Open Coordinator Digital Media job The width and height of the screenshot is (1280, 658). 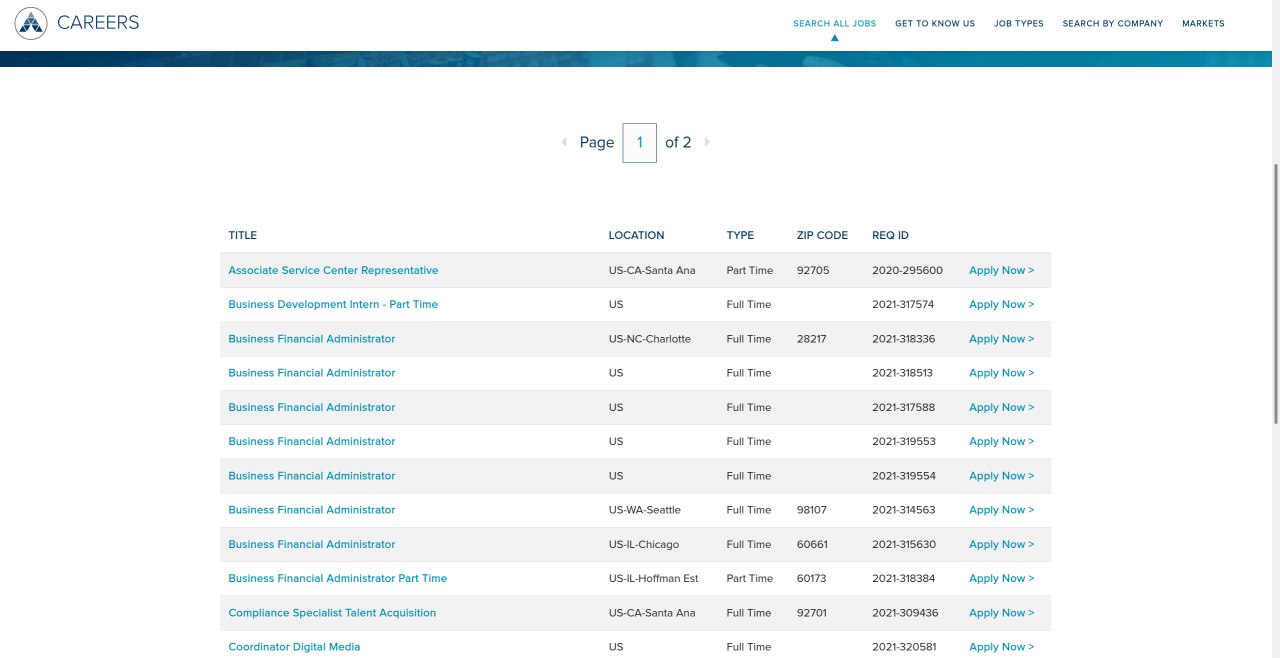coord(294,647)
